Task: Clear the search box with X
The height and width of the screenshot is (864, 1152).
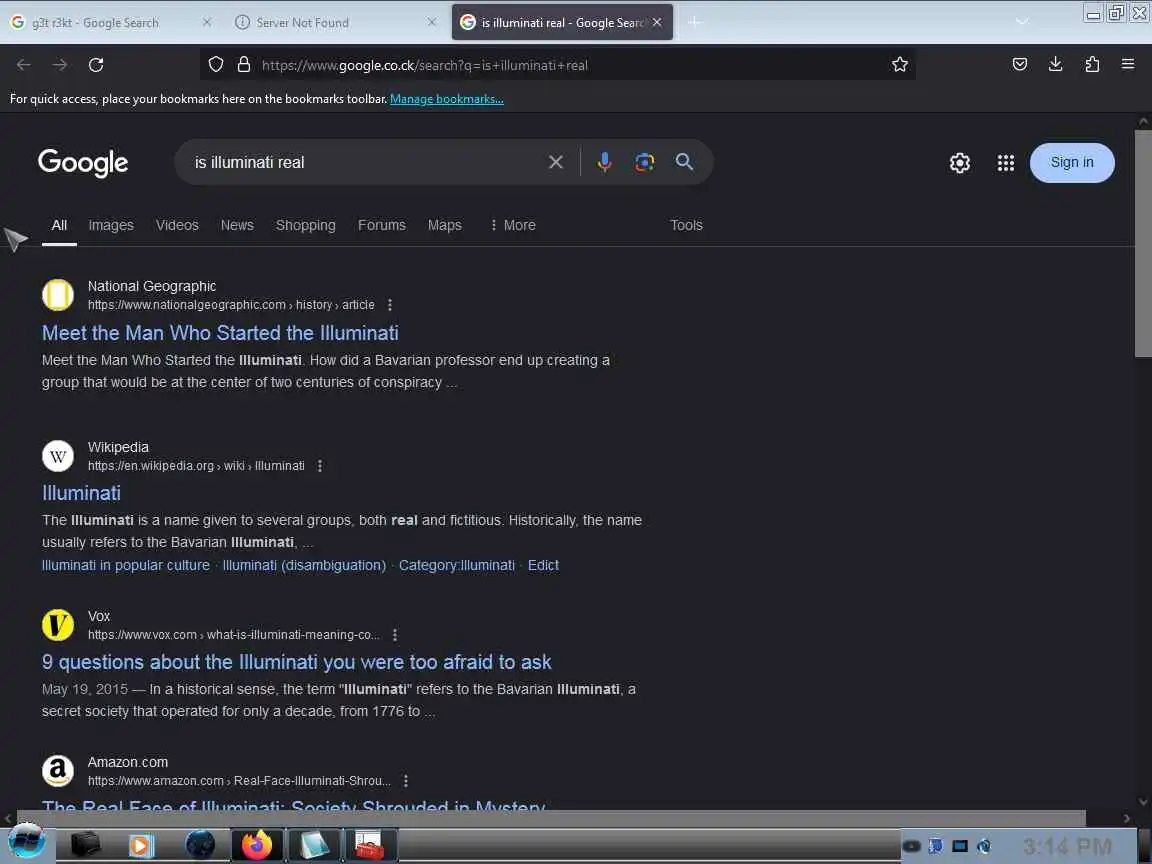Action: point(556,162)
